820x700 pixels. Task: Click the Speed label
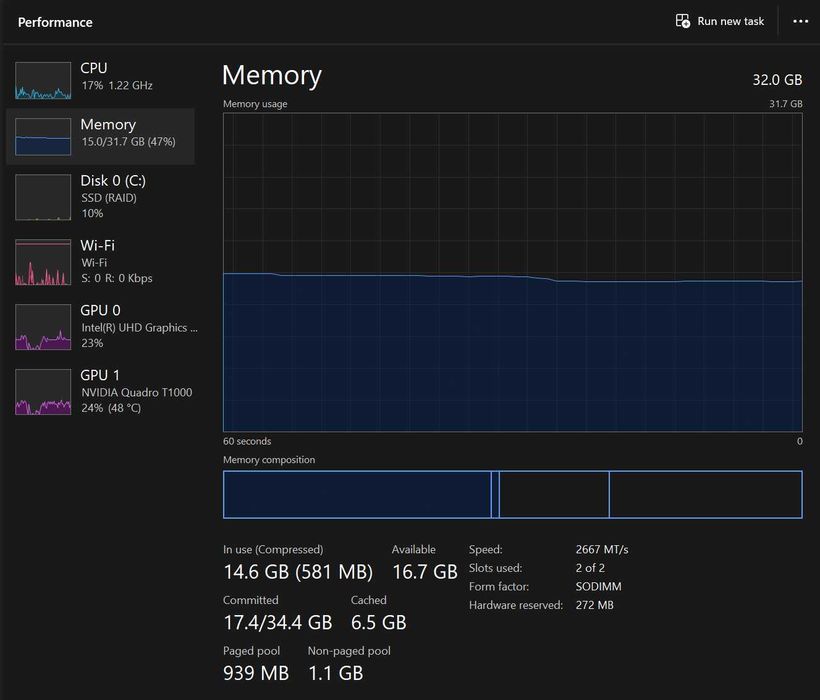click(485, 549)
